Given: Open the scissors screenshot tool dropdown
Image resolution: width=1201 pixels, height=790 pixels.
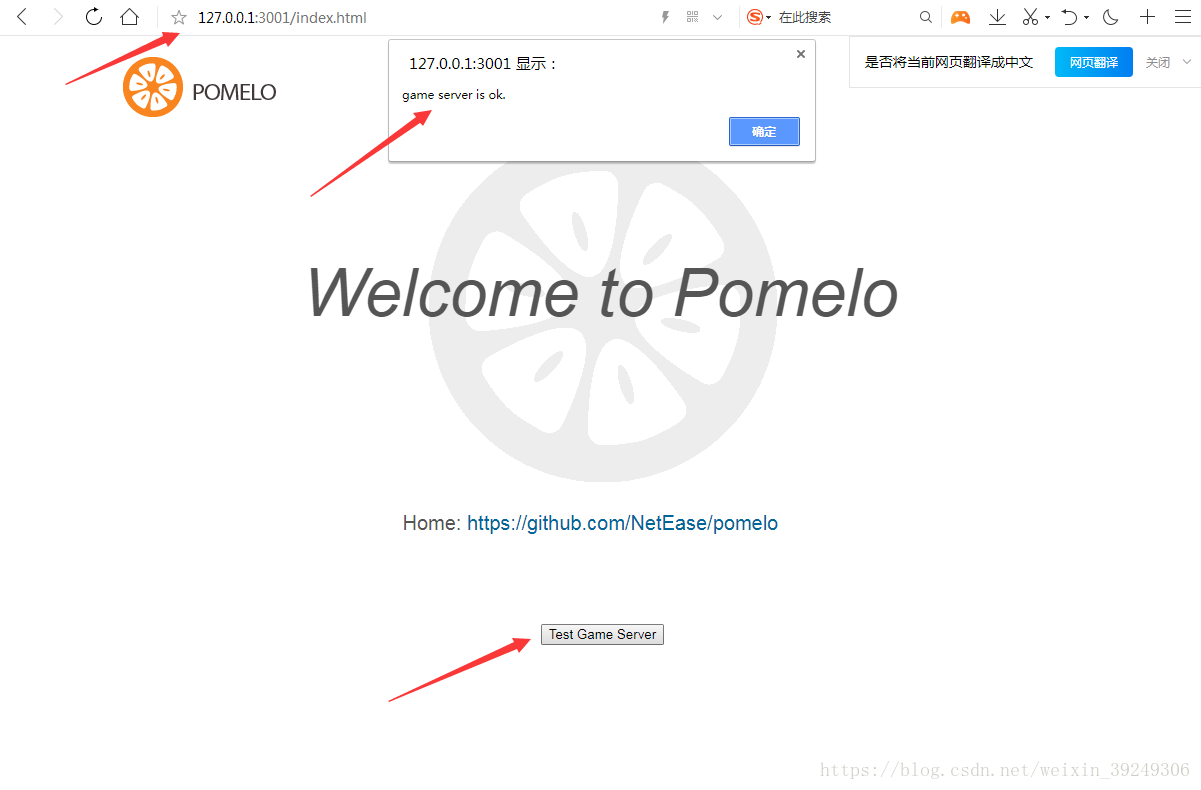Looking at the screenshot, I should [x=1047, y=18].
